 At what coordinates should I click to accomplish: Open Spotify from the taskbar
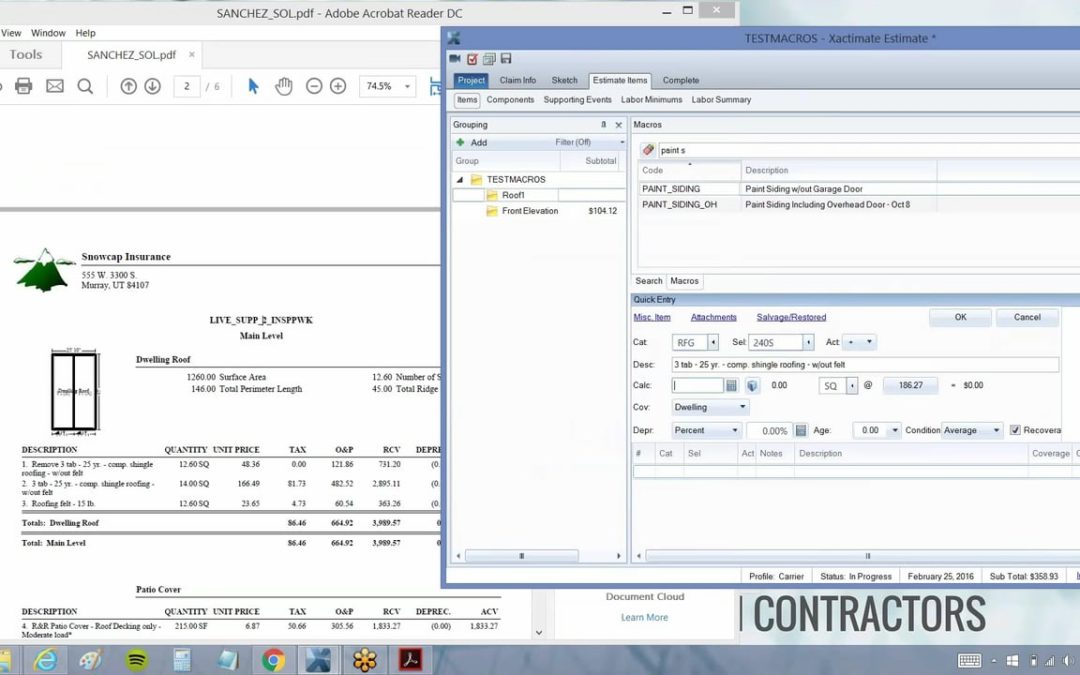[137, 661]
